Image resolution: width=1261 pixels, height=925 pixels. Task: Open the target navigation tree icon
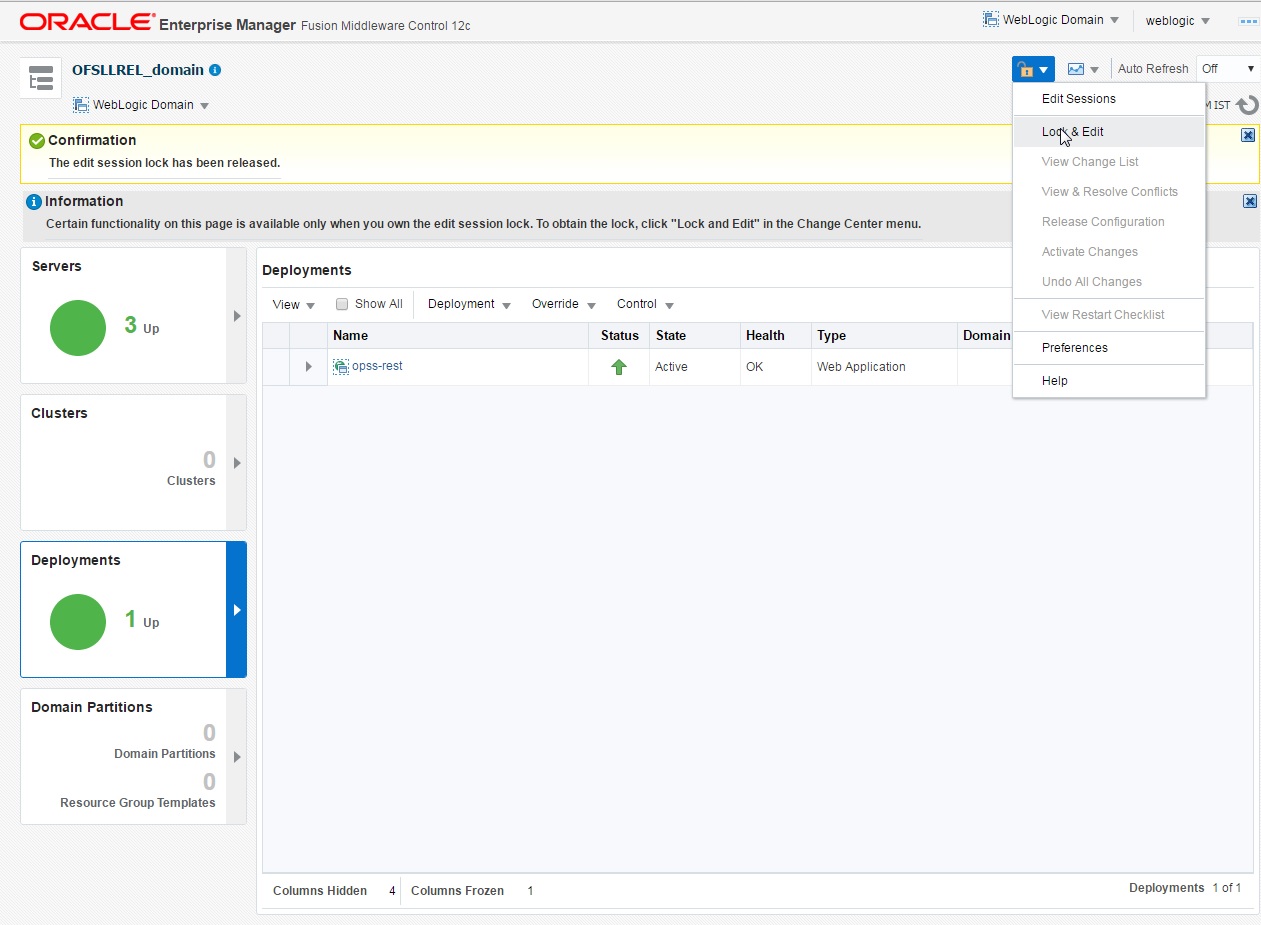tap(41, 78)
